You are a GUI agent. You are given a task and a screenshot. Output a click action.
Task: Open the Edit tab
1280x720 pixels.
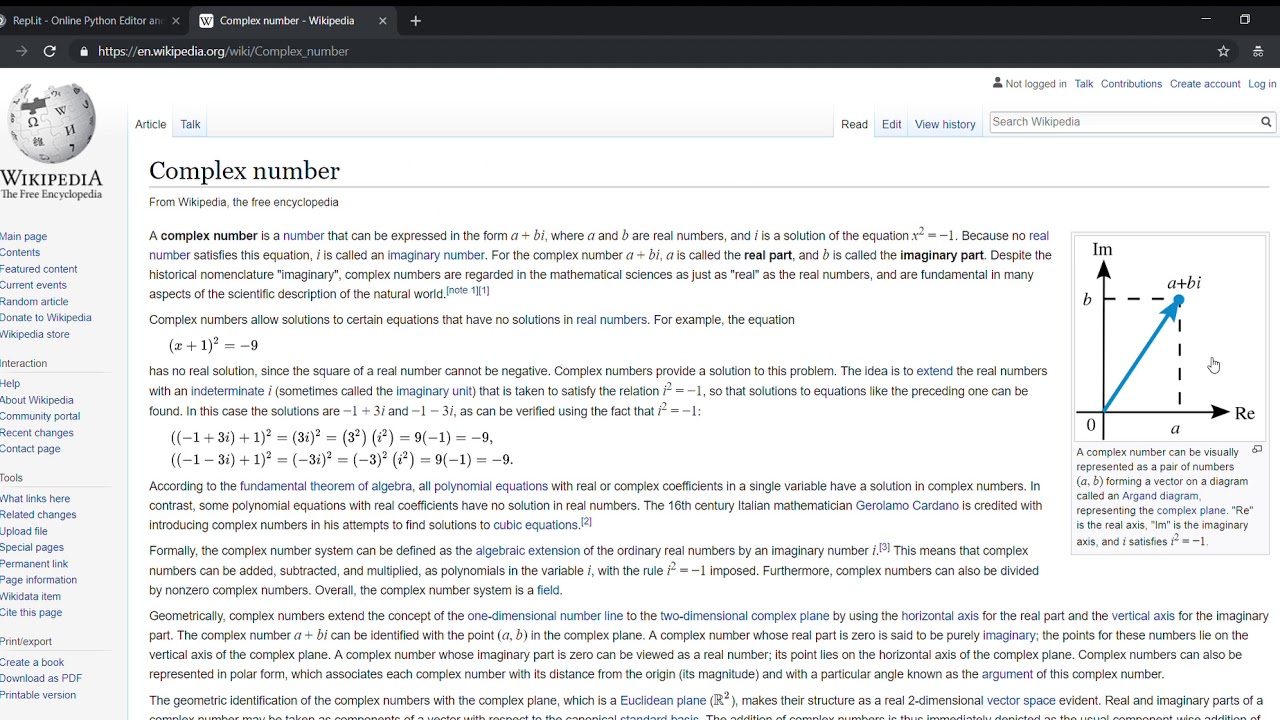(x=891, y=124)
